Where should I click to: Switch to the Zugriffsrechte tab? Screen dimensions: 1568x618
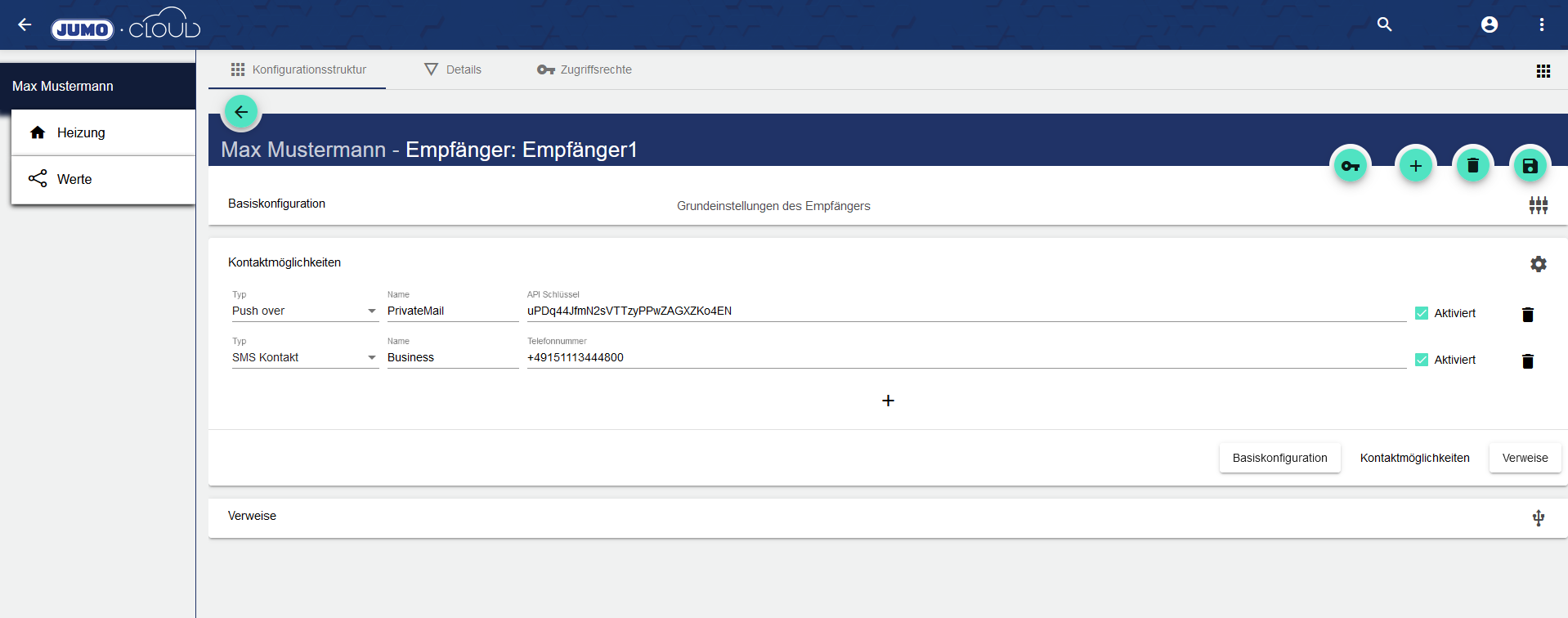585,69
